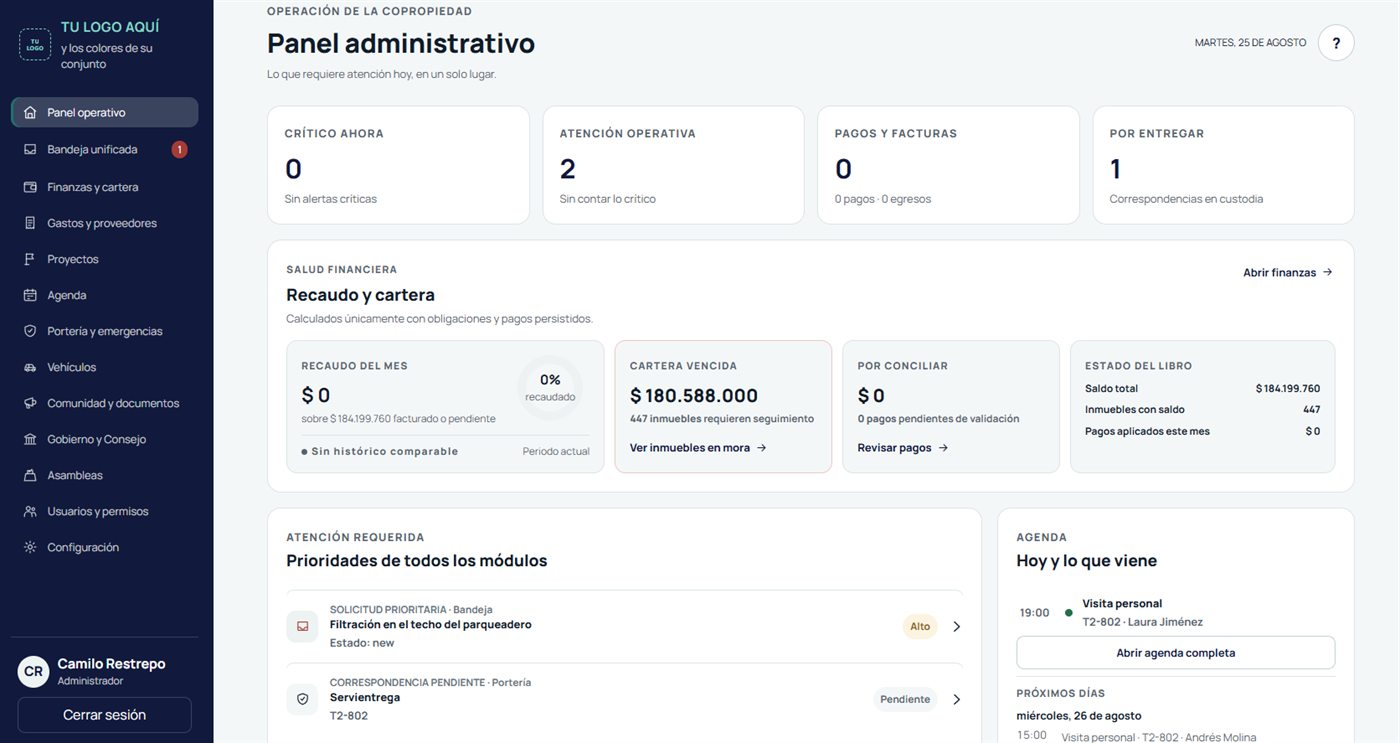The image size is (1400, 743).
Task: Click the Servientrega correspondence title
Action: point(365,697)
